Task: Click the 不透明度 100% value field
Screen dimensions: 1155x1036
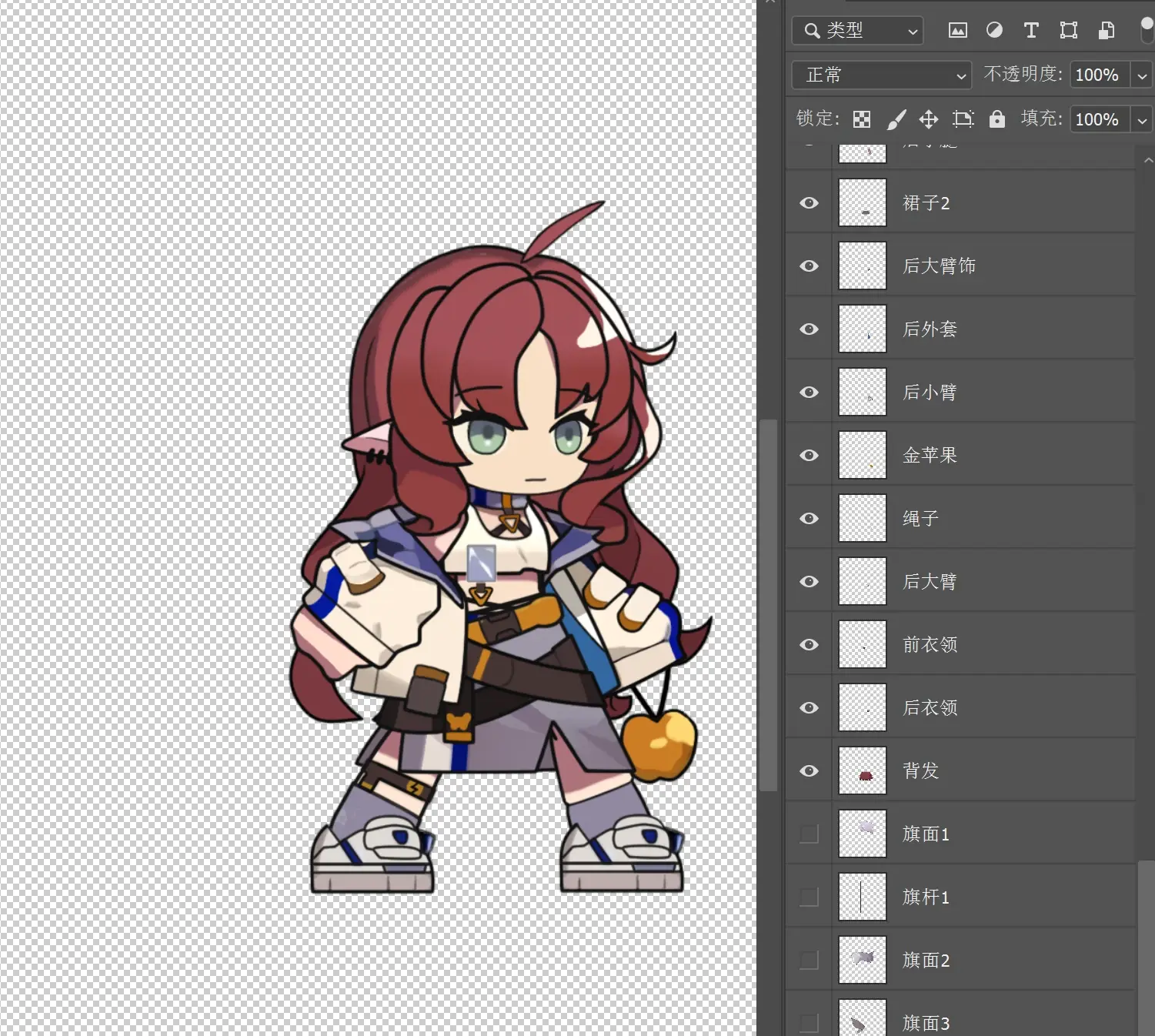Action: [x=1100, y=75]
